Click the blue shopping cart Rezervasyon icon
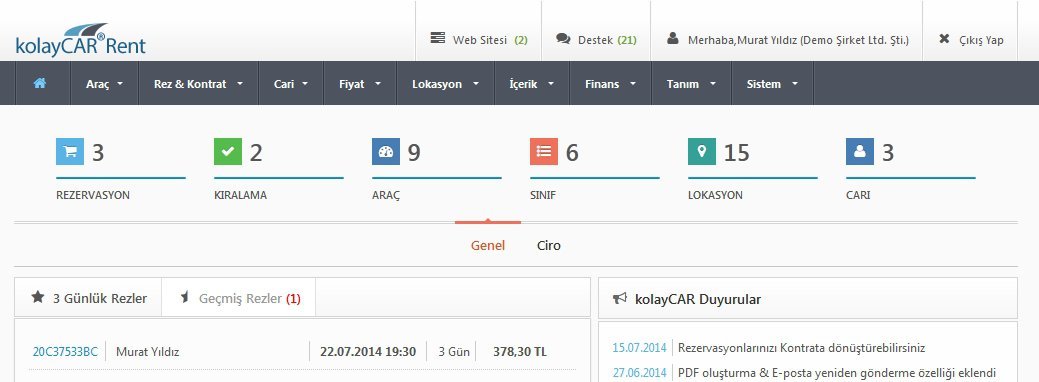This screenshot has height=382, width=1039. [x=70, y=151]
